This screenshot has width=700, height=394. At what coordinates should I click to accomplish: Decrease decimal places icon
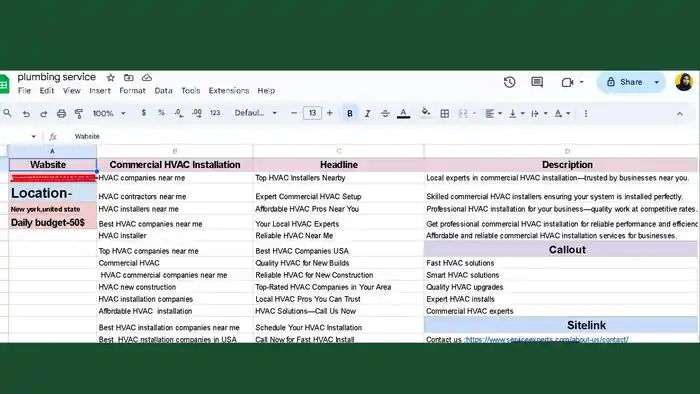tap(179, 113)
